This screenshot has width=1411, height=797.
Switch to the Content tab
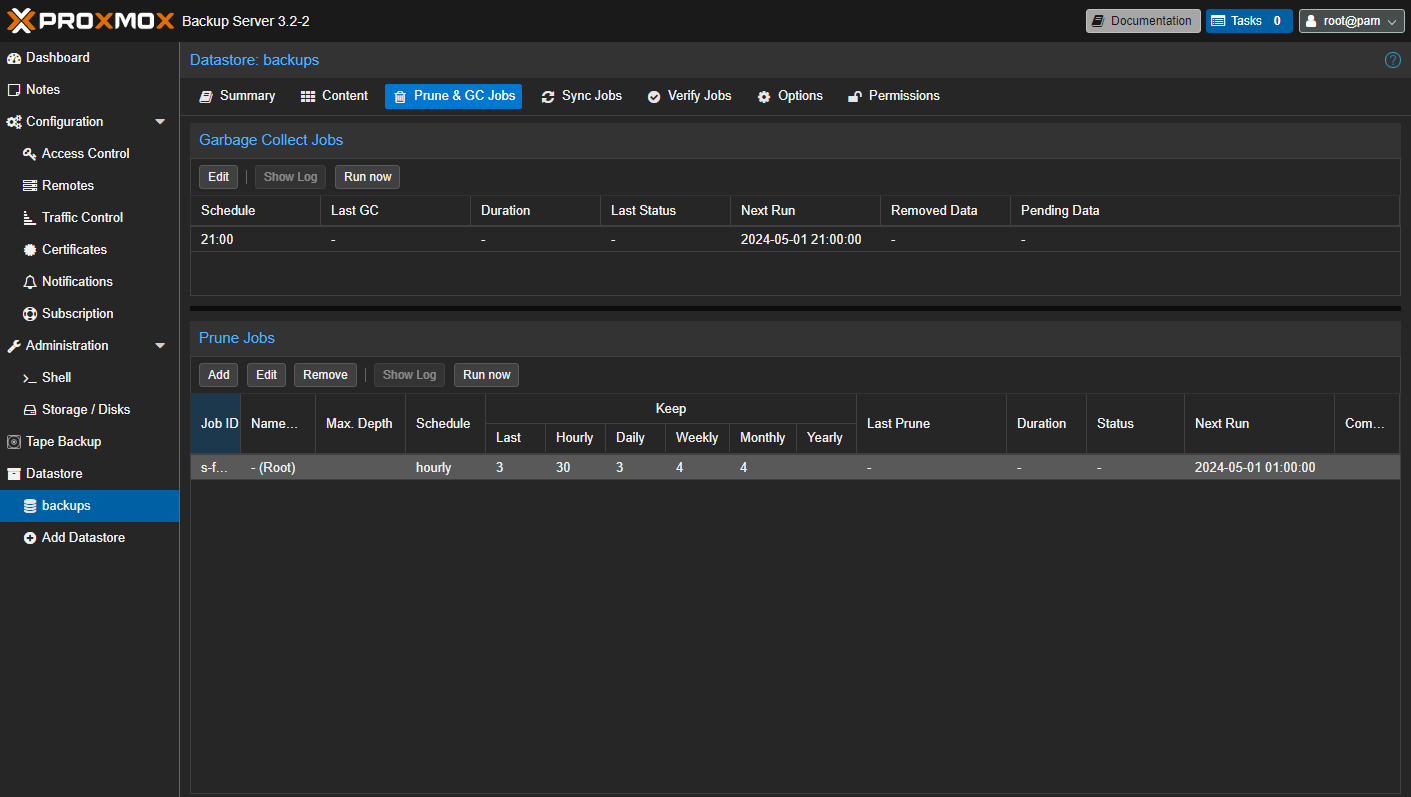(334, 96)
